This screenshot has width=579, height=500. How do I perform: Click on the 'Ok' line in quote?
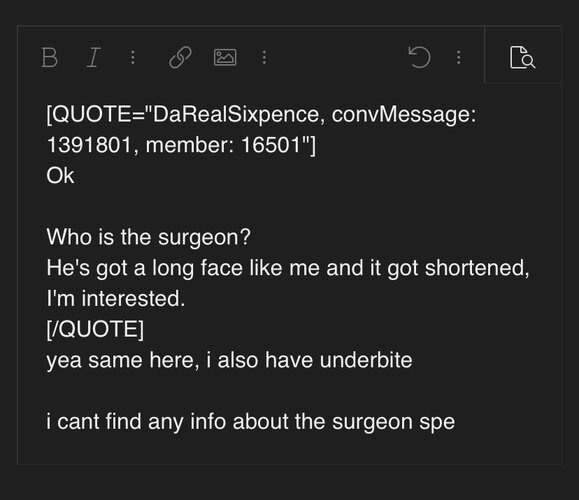[60, 175]
